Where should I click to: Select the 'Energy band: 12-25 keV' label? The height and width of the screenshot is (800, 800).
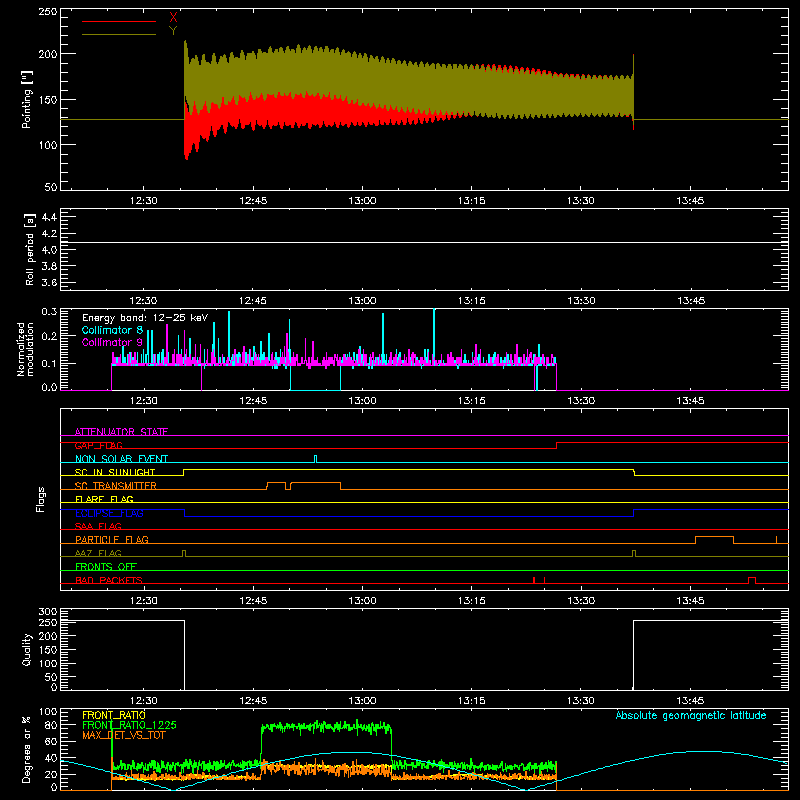(145, 318)
